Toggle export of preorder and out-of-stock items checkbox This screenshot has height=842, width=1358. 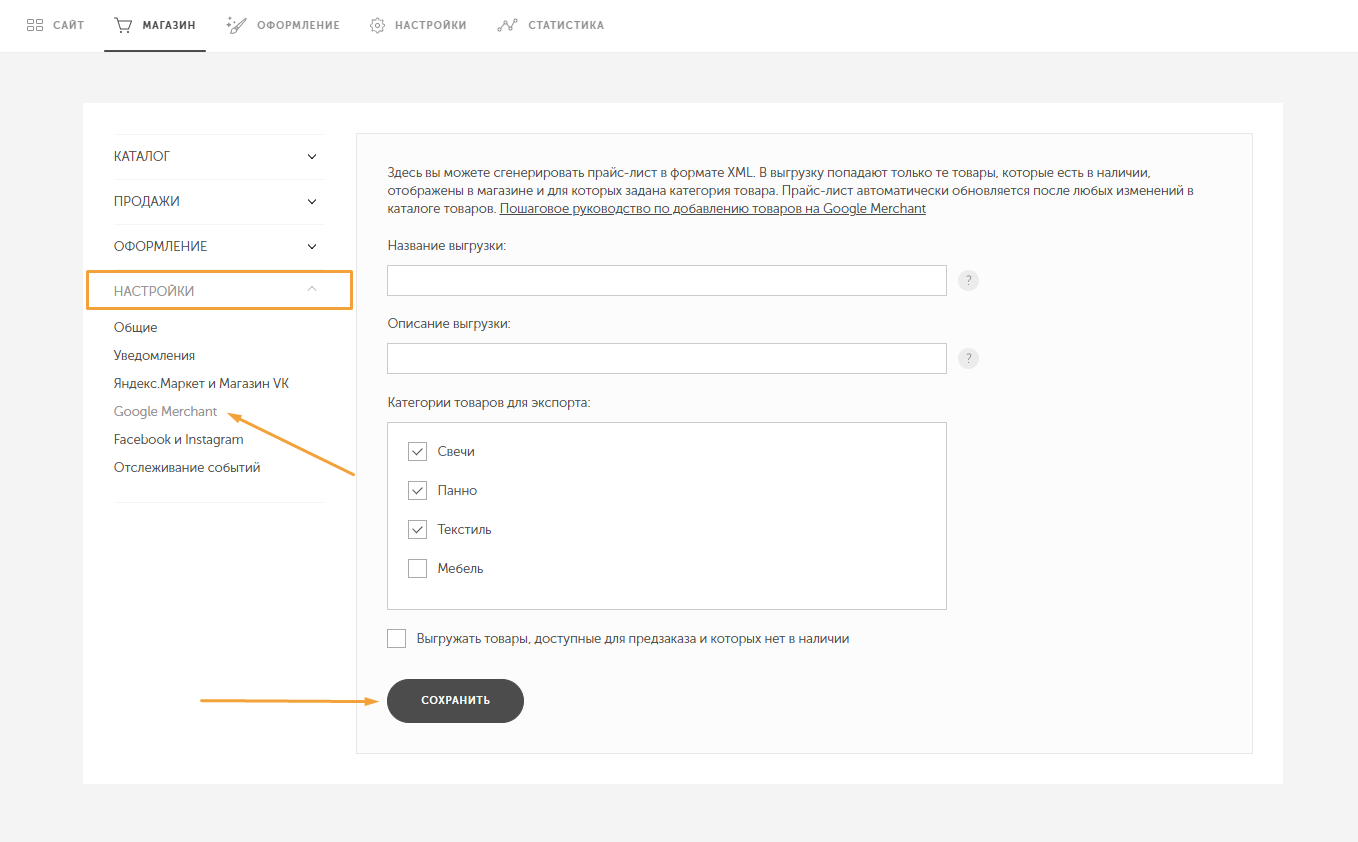pos(396,639)
